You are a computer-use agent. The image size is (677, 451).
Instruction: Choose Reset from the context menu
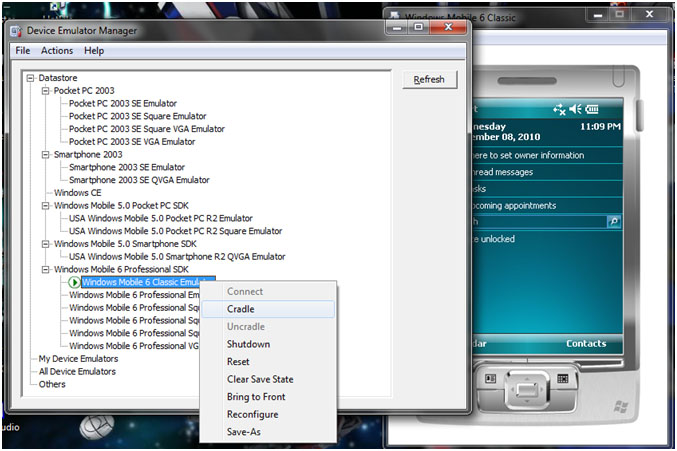click(x=268, y=362)
